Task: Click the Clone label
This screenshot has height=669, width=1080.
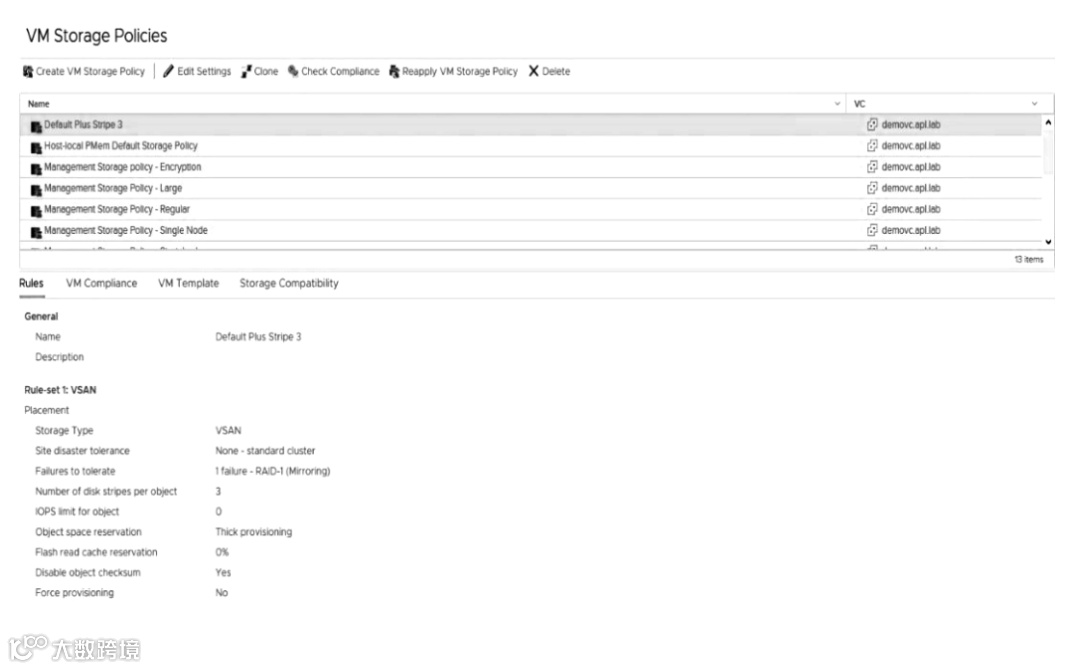Action: (266, 72)
